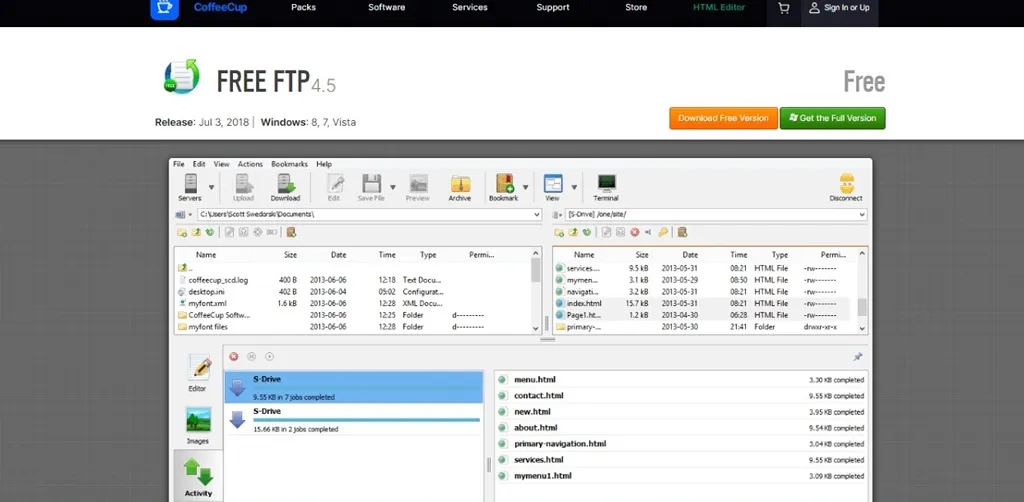Open the Packs navigation link
Image resolution: width=1024 pixels, height=502 pixels.
click(x=303, y=8)
